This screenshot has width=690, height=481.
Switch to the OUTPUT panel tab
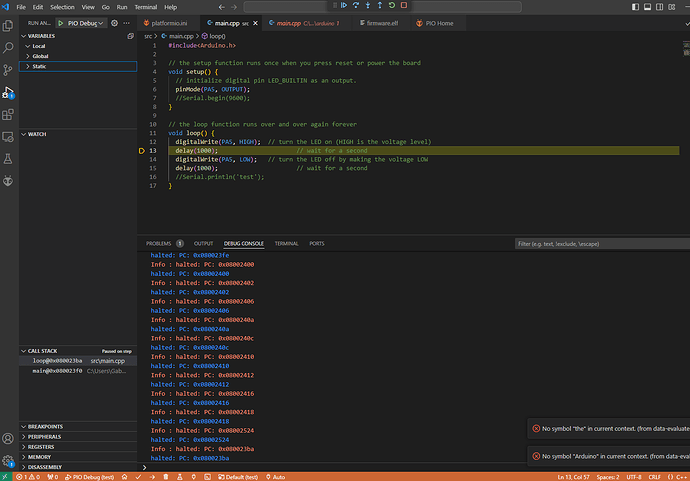(x=203, y=243)
